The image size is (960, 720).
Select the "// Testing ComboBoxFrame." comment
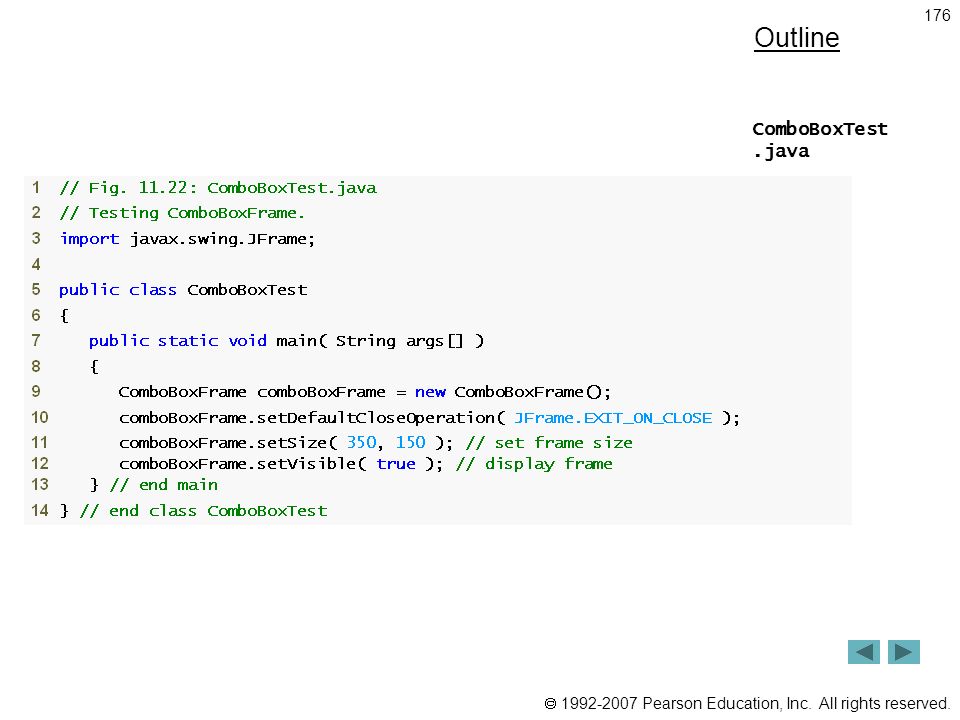point(182,213)
